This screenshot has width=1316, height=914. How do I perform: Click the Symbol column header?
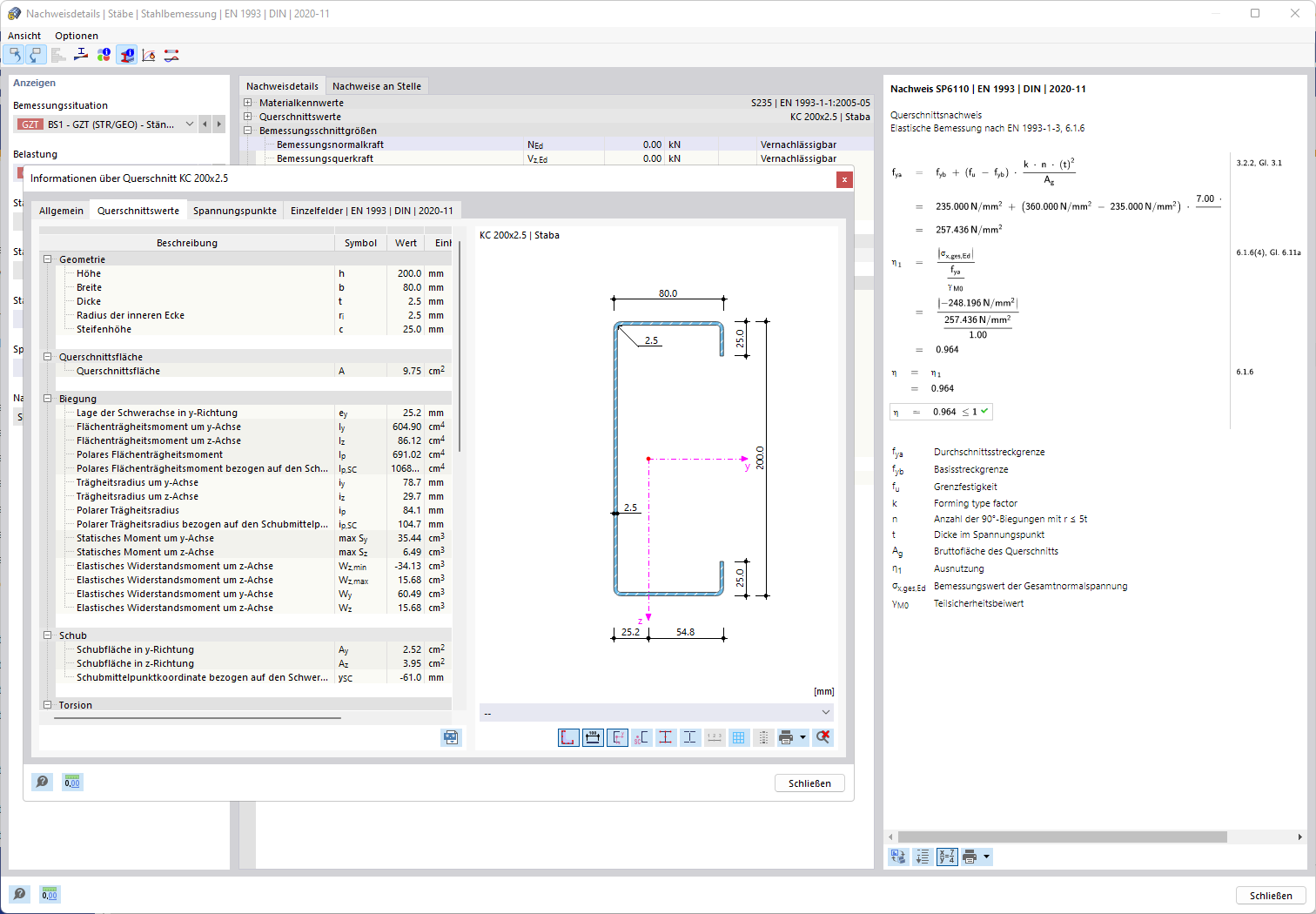pos(360,243)
